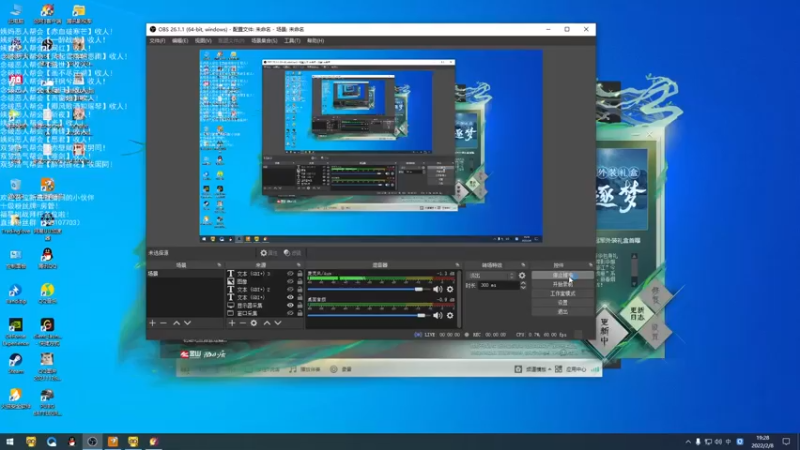Mute the desktop audio speaker icon in mixer
800x450 pixels.
(437, 315)
